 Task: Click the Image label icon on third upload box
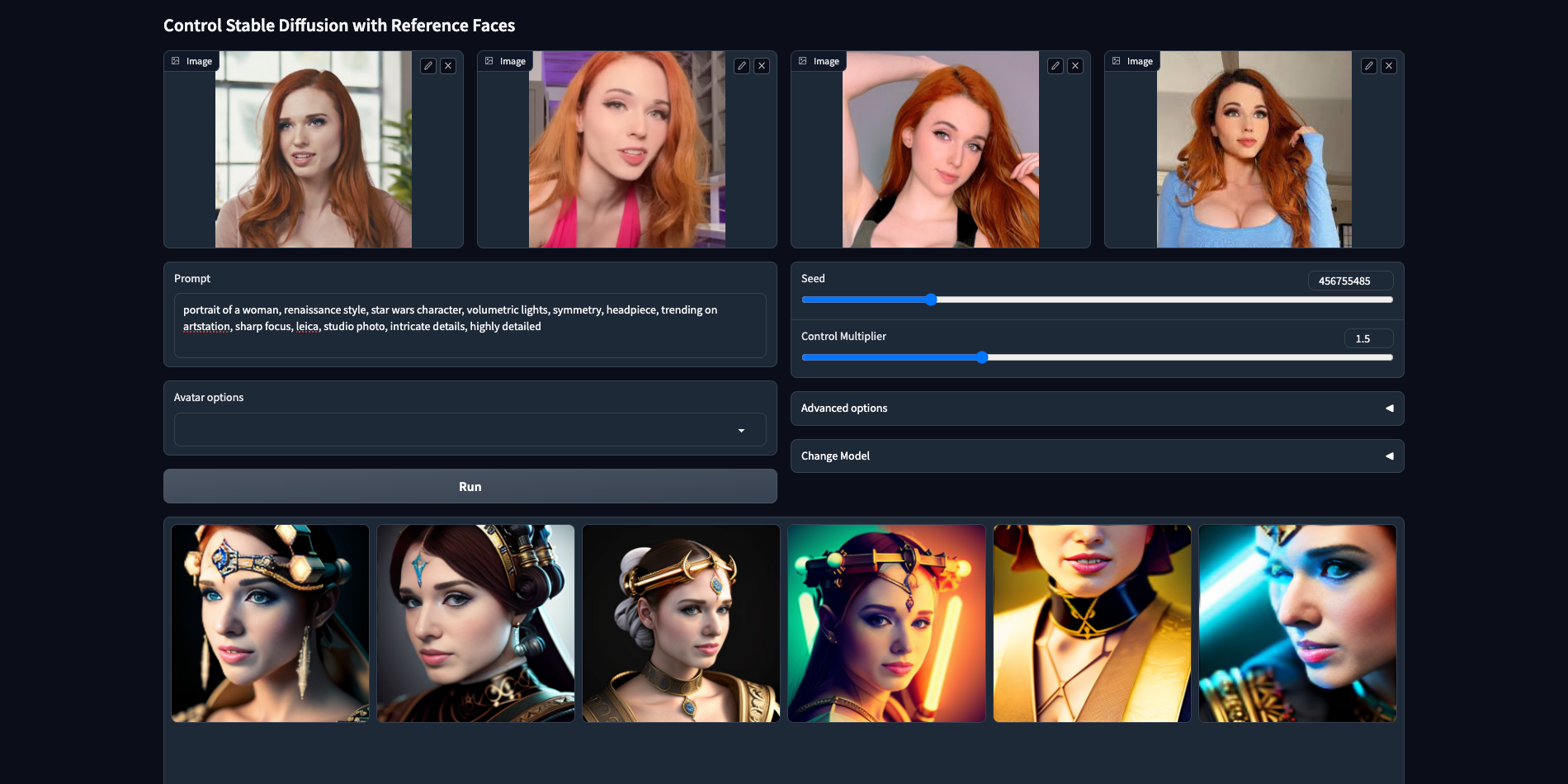(803, 61)
